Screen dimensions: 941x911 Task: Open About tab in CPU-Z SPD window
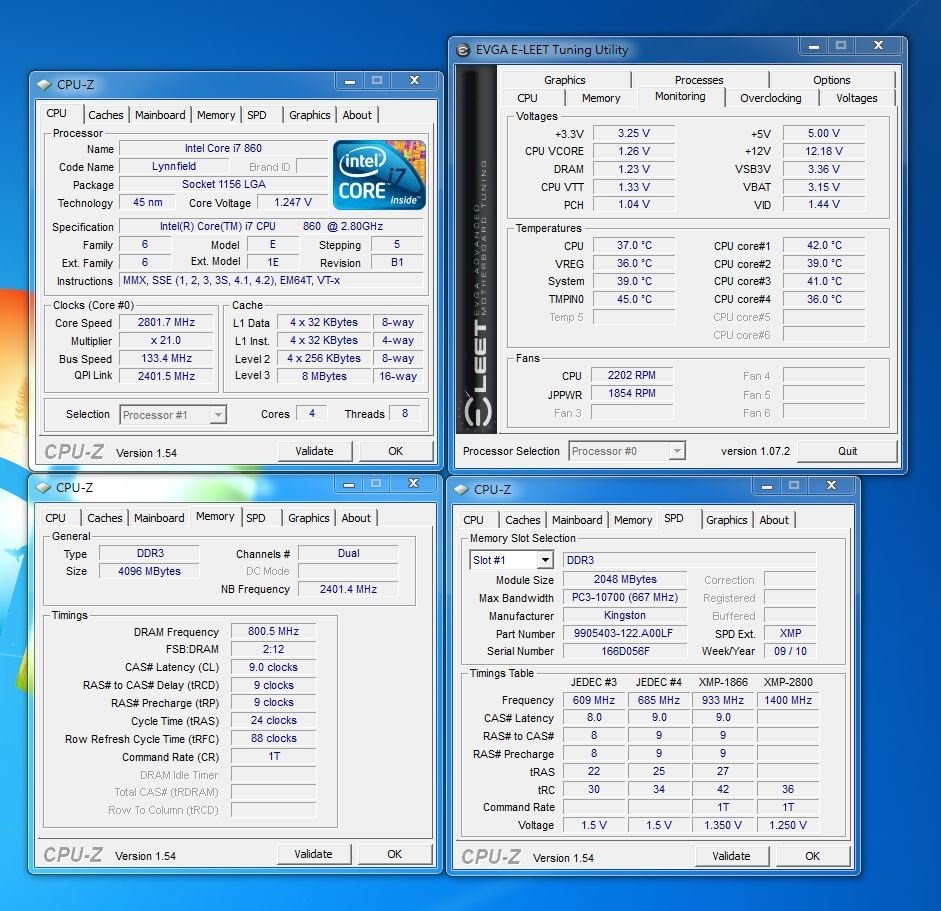click(x=774, y=520)
